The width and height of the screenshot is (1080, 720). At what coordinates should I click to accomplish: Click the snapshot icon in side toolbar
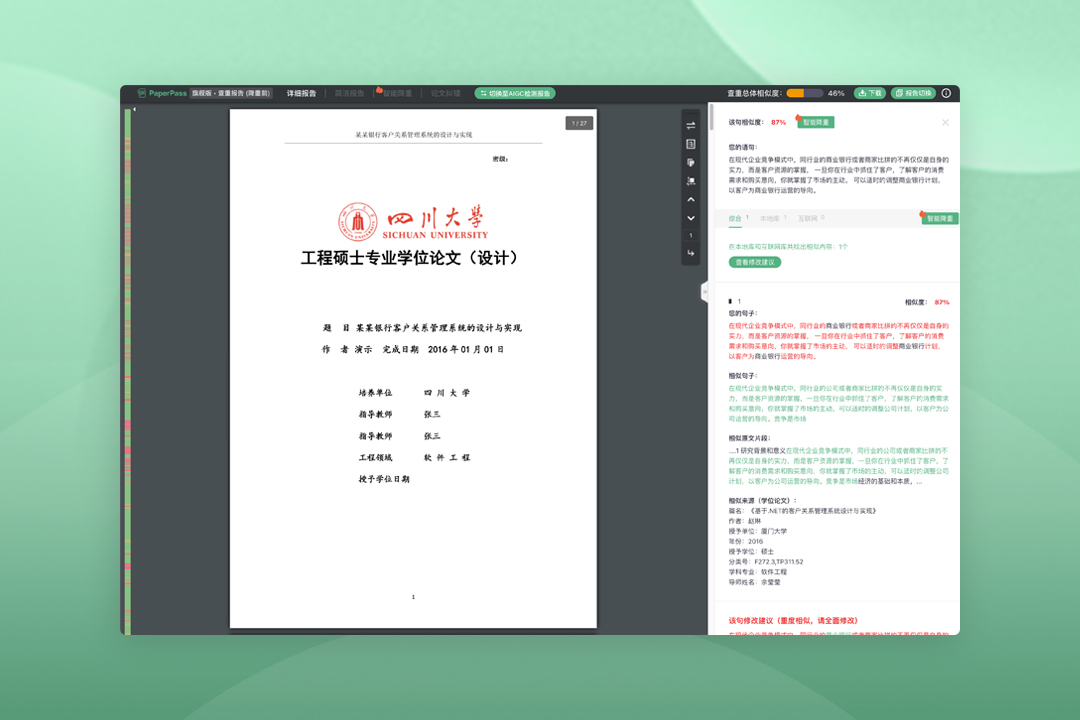click(x=690, y=180)
